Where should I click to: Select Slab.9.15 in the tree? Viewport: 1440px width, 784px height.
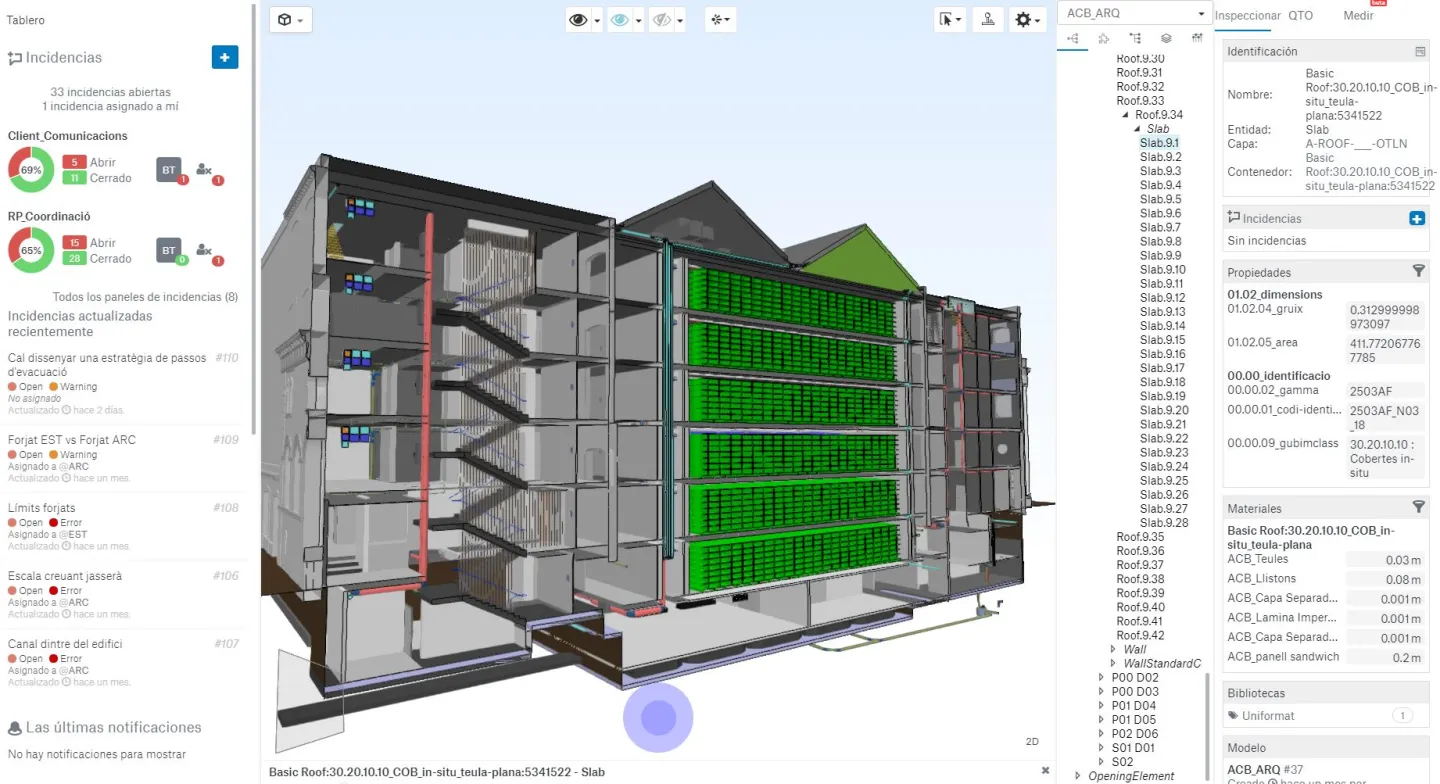(1162, 340)
